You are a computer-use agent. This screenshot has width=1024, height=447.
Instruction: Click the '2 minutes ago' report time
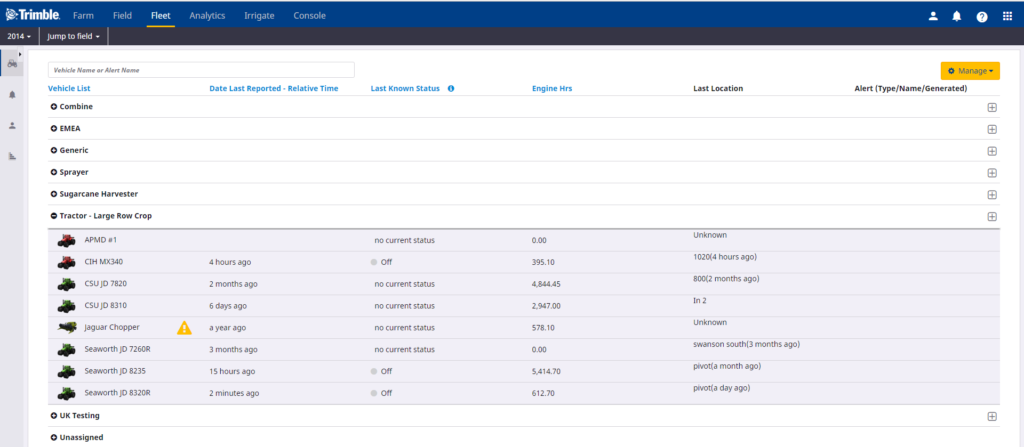(234, 393)
